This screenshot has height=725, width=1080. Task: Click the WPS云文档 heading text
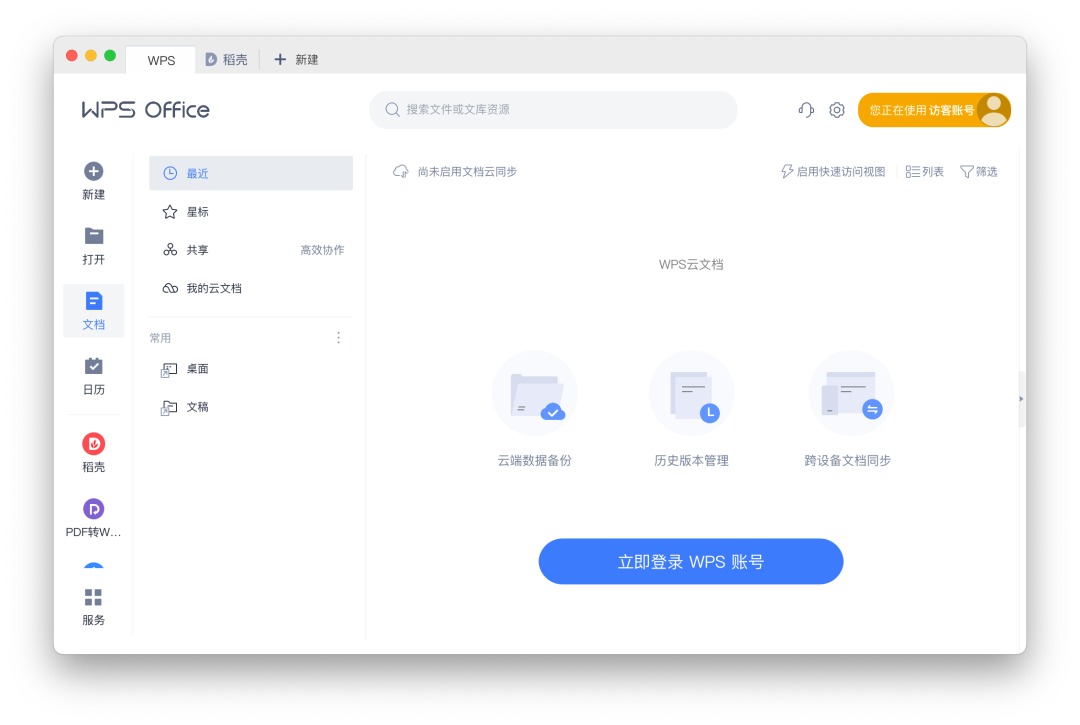[x=691, y=264]
